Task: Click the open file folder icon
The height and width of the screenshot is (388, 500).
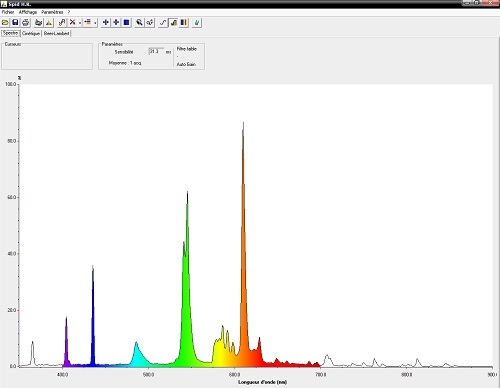Action: pyautogui.click(x=5, y=23)
